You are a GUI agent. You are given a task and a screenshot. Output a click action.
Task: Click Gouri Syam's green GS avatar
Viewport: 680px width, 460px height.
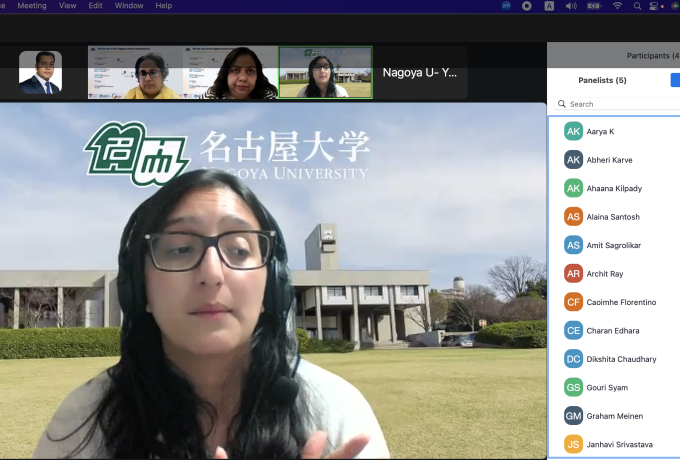[x=573, y=387]
